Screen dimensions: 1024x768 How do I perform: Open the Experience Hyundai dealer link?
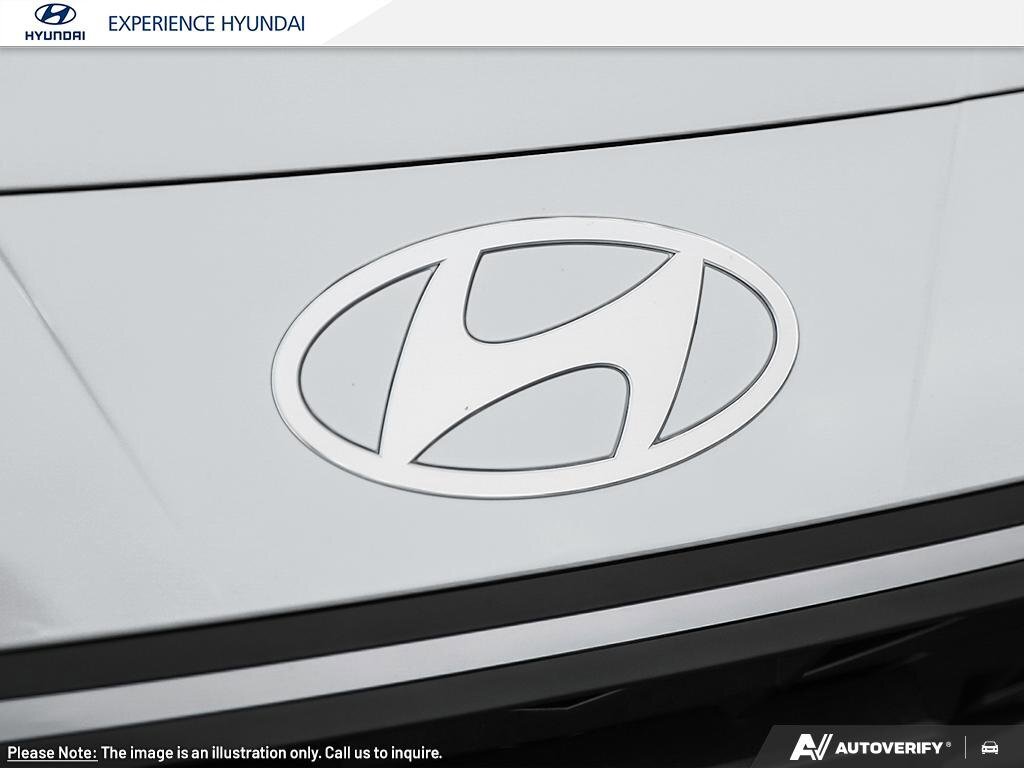[206, 23]
